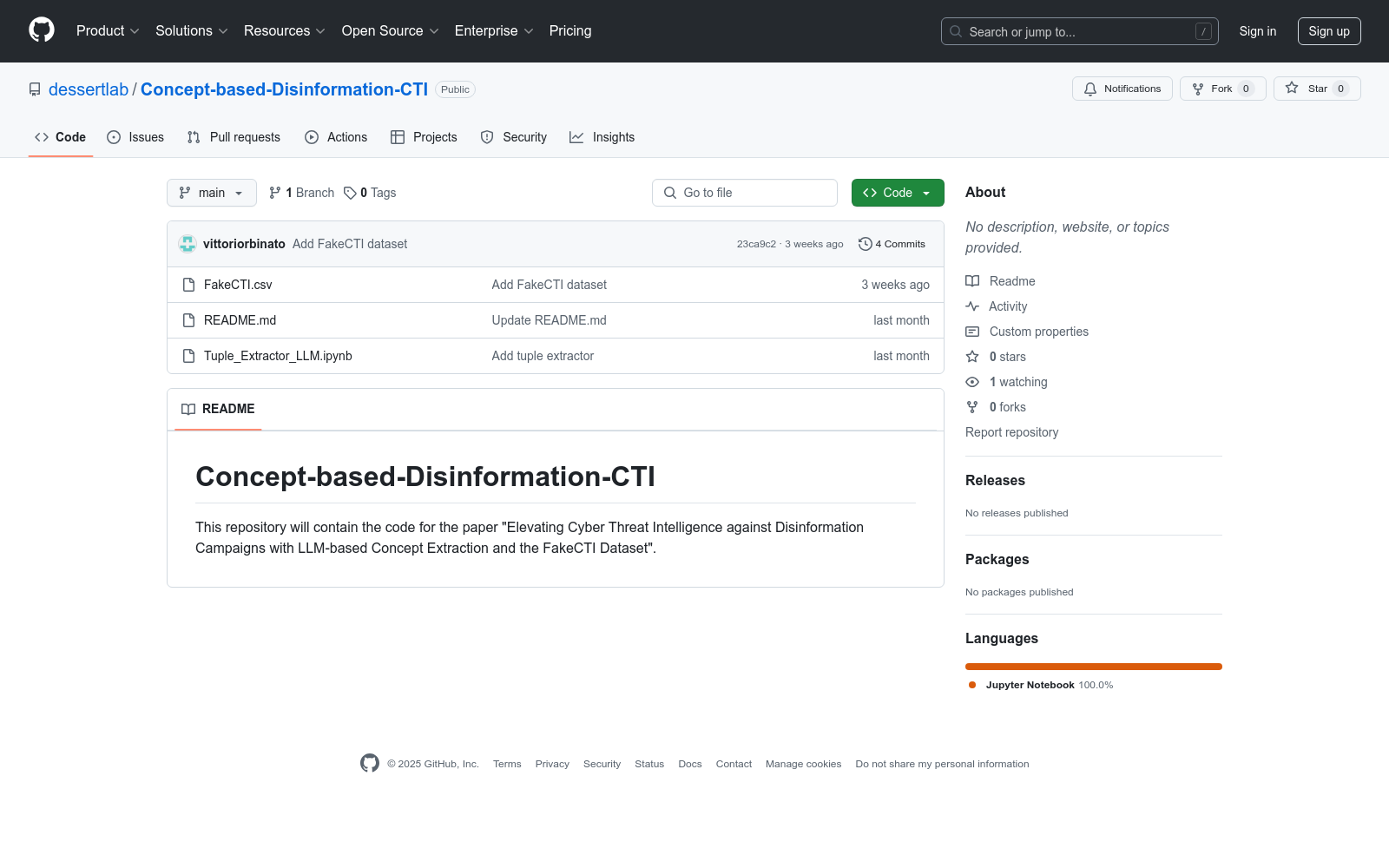Click the fork icon beside 0 forks
This screenshot has width=1389, height=868.
pyautogui.click(x=972, y=407)
